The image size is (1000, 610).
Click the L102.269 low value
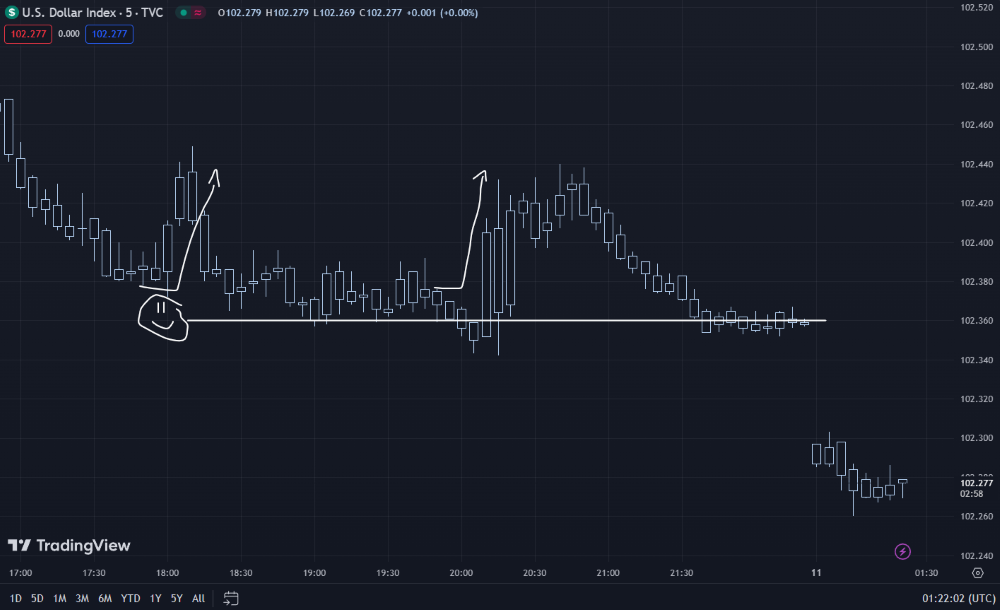click(334, 13)
